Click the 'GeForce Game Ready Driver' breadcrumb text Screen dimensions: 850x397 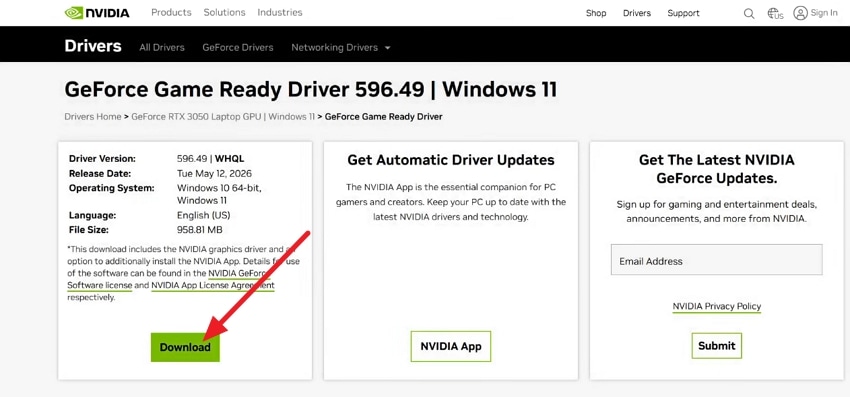383,117
